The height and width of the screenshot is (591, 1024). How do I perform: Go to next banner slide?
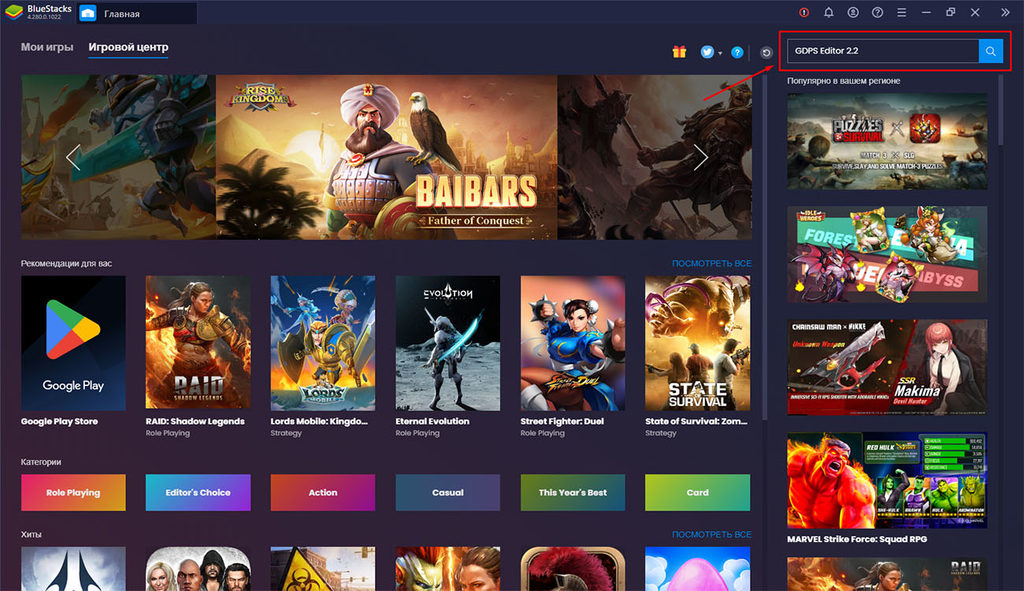(700, 157)
